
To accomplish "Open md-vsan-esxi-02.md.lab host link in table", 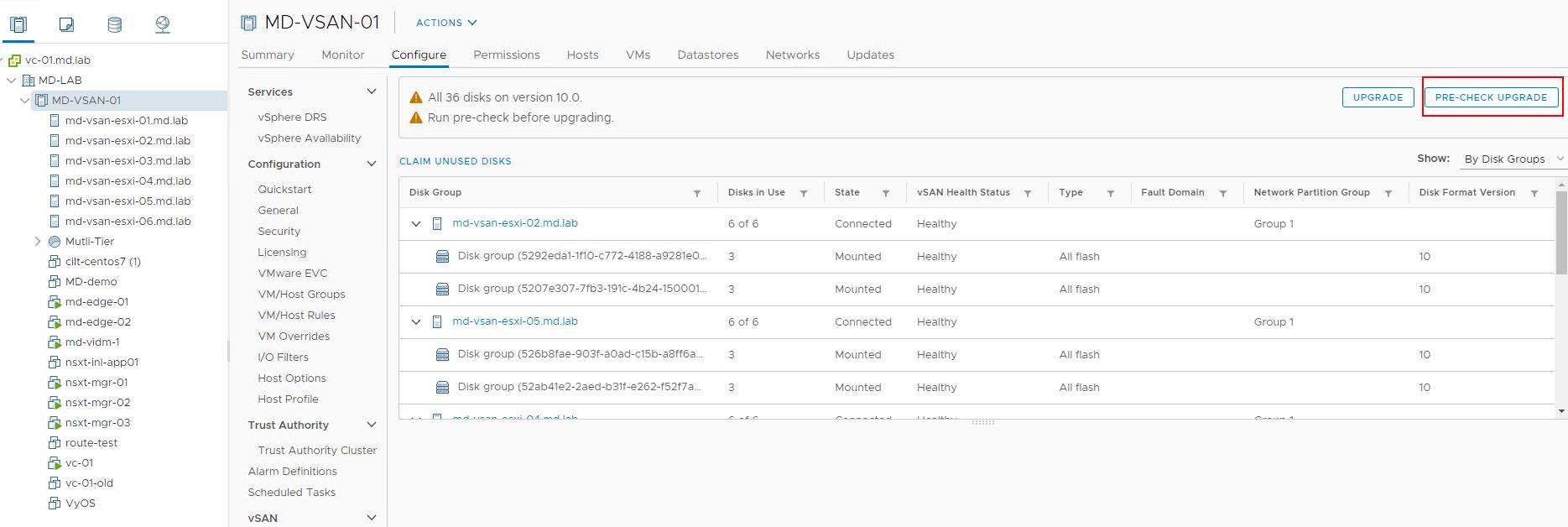I will point(515,223).
